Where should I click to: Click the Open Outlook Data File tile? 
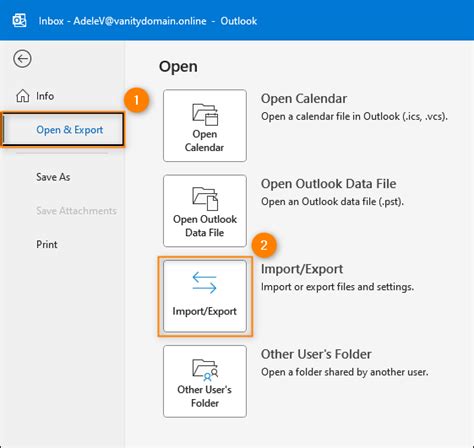(205, 211)
